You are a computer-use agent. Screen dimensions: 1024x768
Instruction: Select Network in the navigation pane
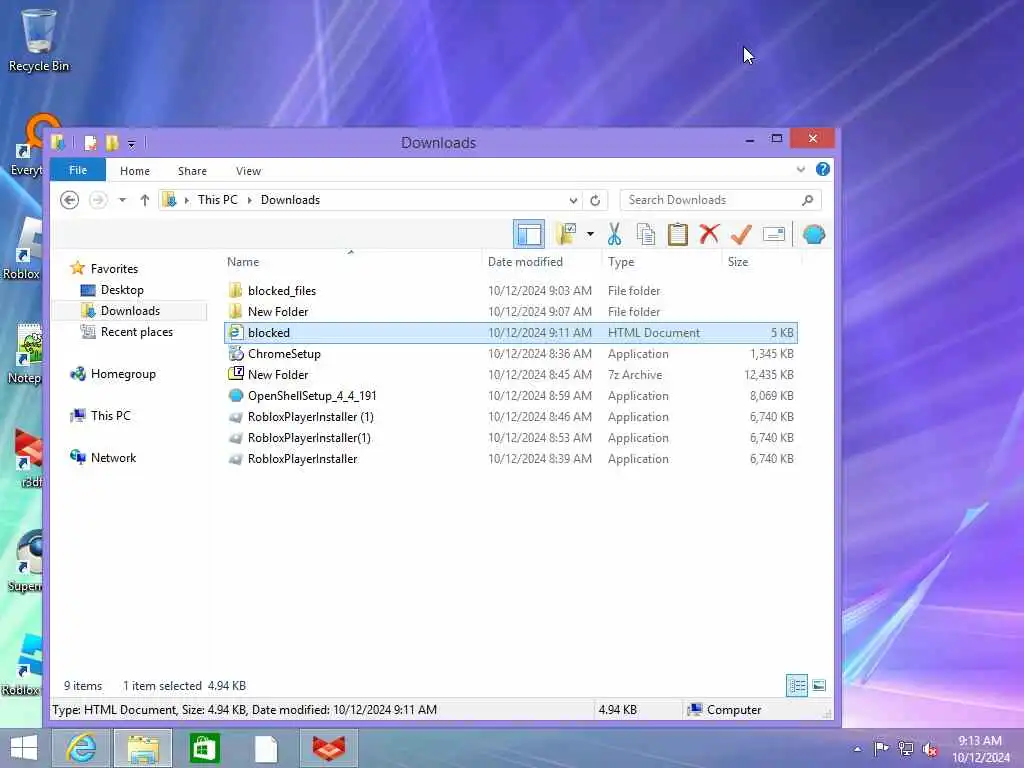click(x=113, y=458)
